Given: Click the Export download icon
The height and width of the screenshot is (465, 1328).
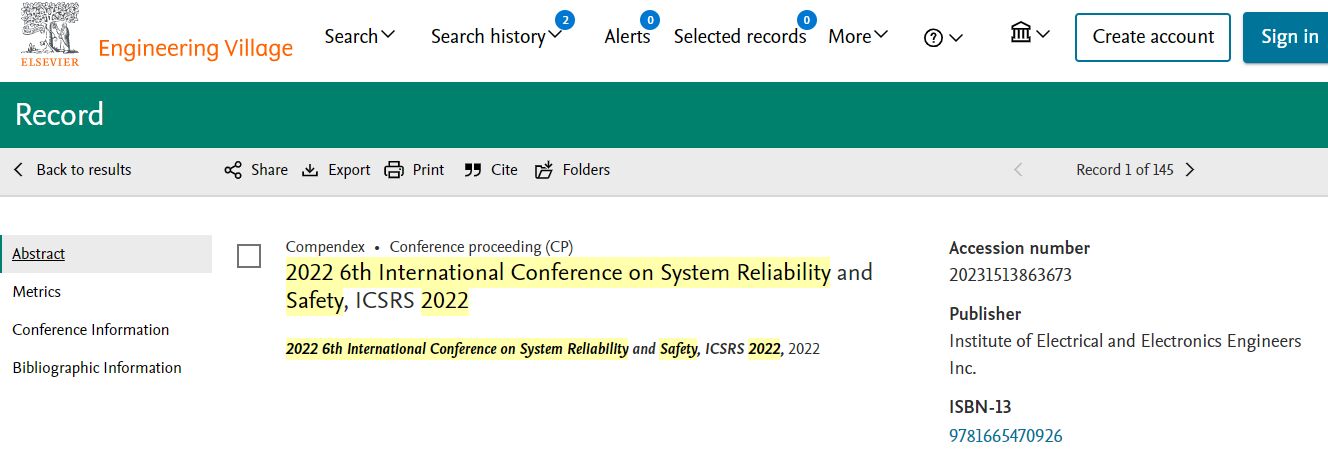Looking at the screenshot, I should click(310, 170).
